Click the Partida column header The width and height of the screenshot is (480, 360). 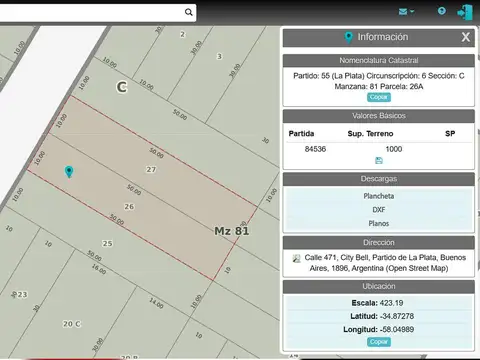pos(301,134)
